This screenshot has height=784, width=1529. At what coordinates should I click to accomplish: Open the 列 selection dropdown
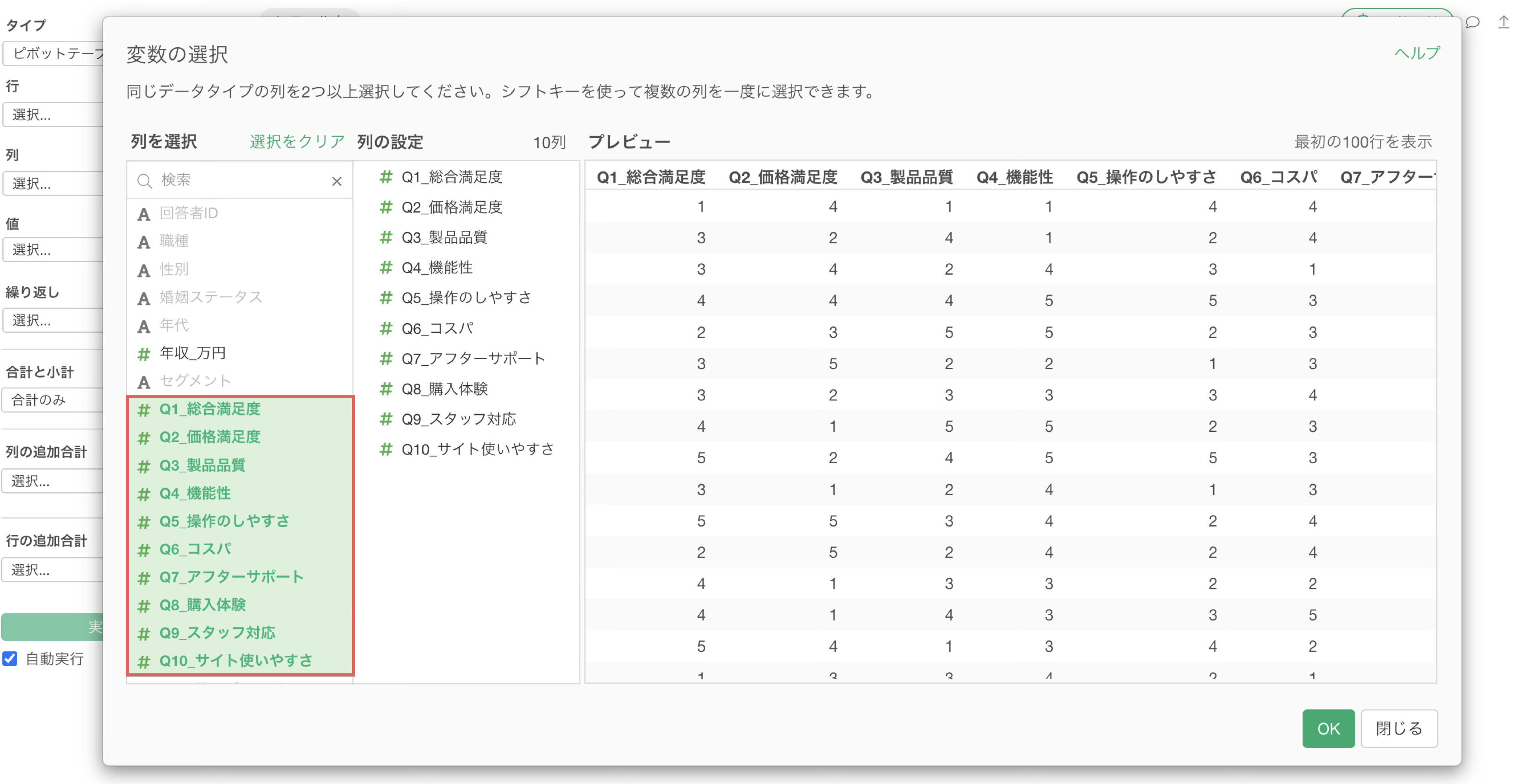click(x=53, y=183)
